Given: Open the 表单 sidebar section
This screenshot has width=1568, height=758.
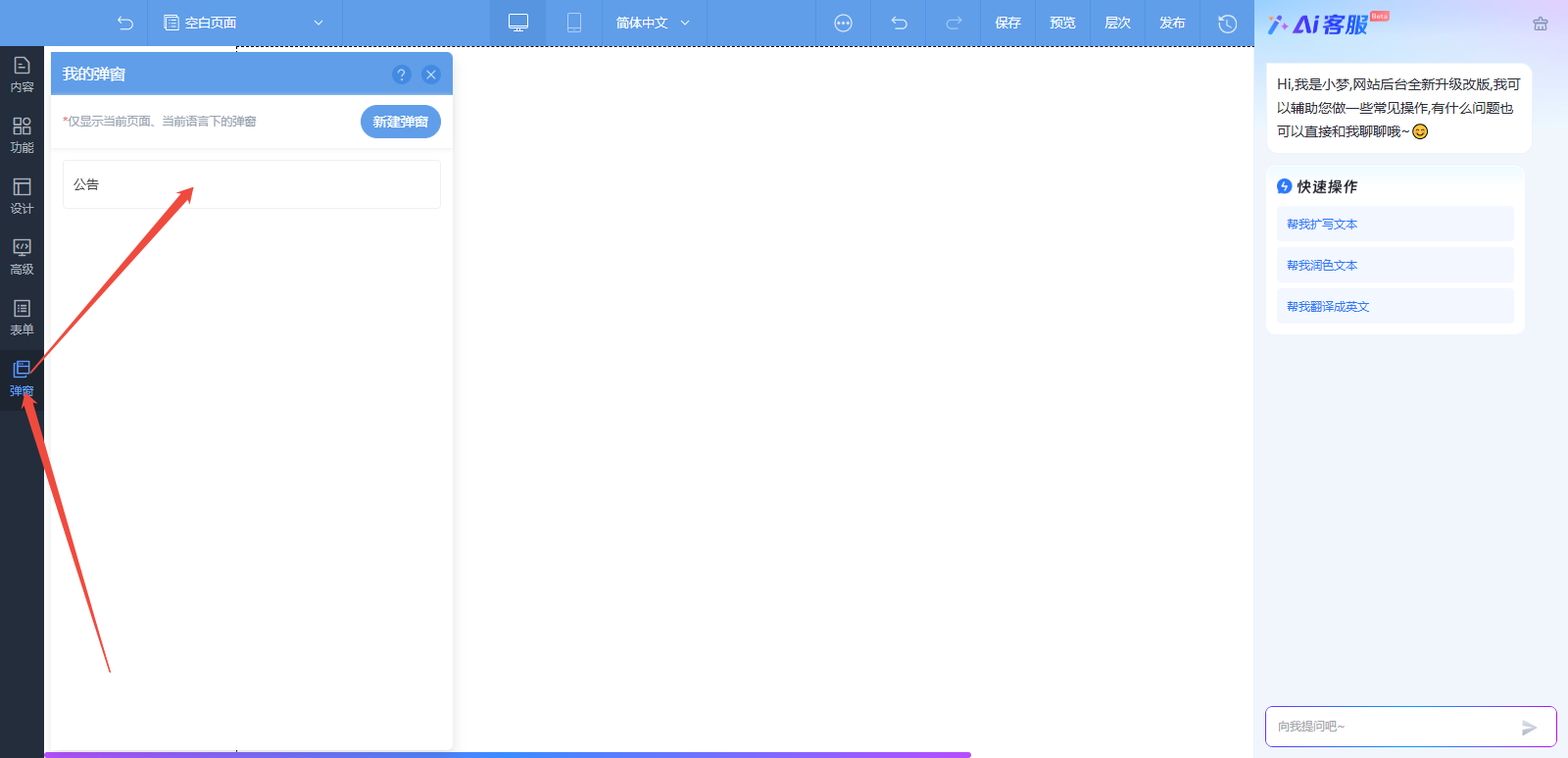Looking at the screenshot, I should pos(22,318).
